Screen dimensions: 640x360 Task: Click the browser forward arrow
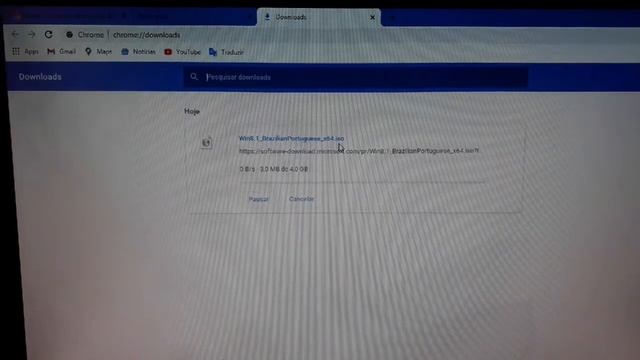[31, 34]
